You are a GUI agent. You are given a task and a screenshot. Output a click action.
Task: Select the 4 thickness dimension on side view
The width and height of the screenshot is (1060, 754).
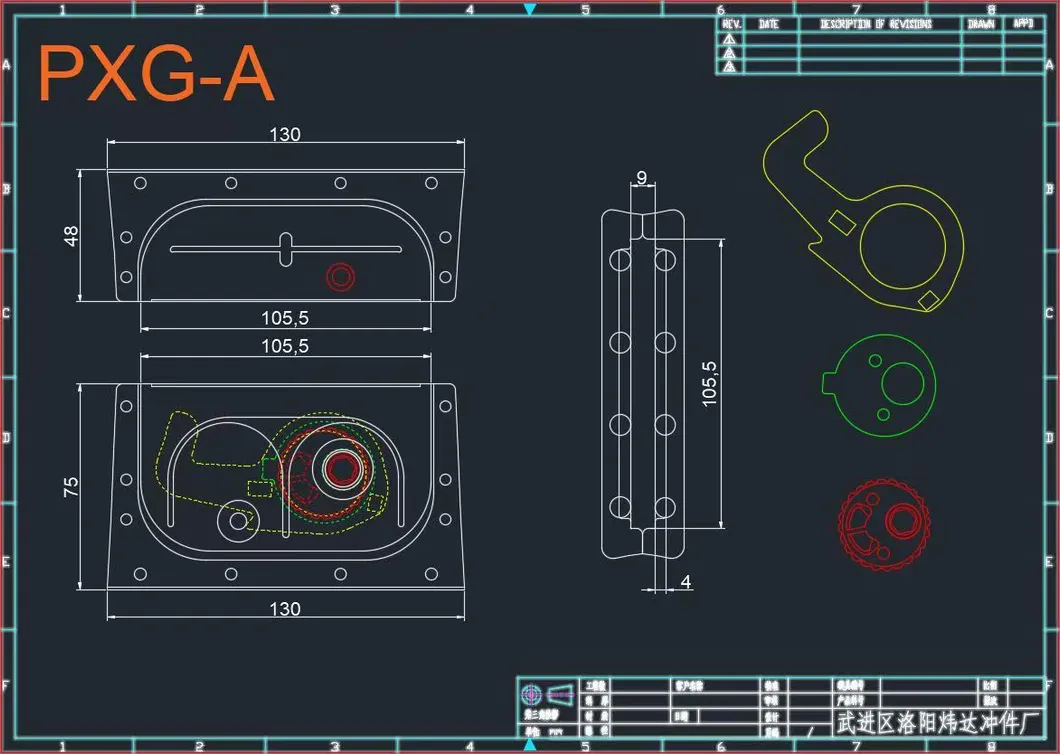pyautogui.click(x=685, y=581)
